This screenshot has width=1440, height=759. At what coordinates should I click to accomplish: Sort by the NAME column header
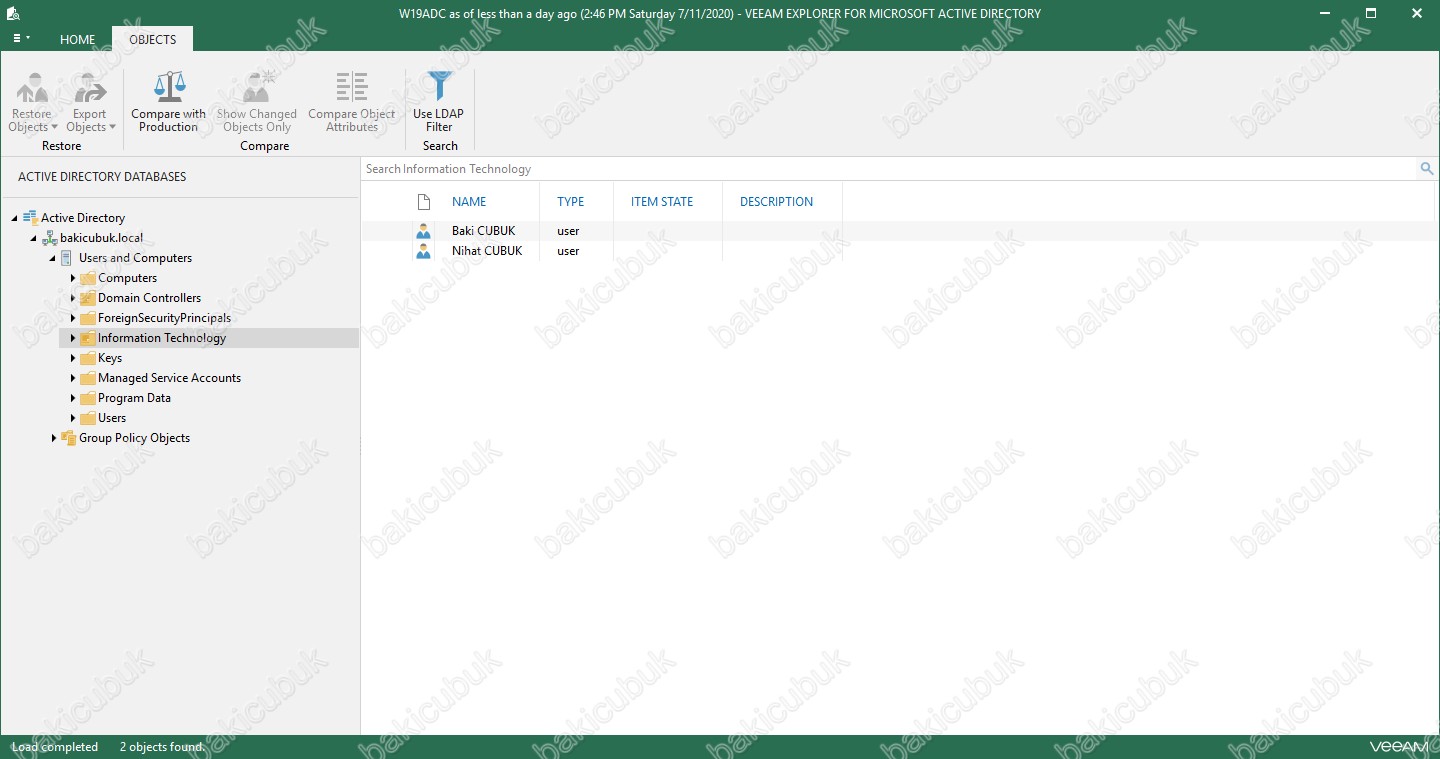[469, 202]
